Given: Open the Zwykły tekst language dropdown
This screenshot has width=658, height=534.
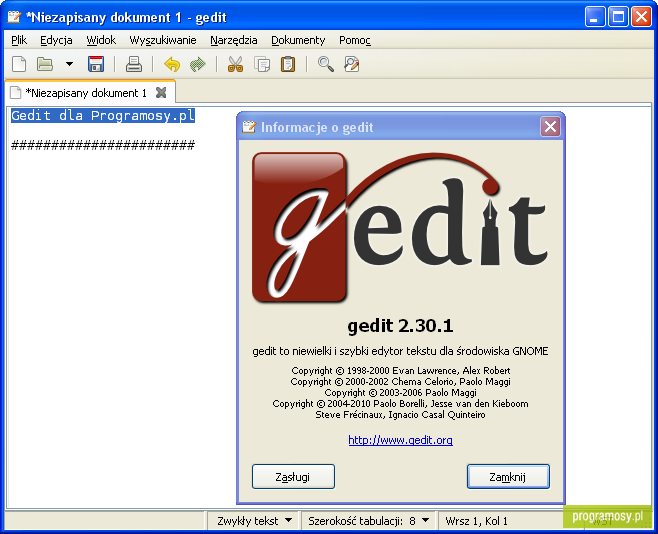Looking at the screenshot, I should pyautogui.click(x=254, y=521).
